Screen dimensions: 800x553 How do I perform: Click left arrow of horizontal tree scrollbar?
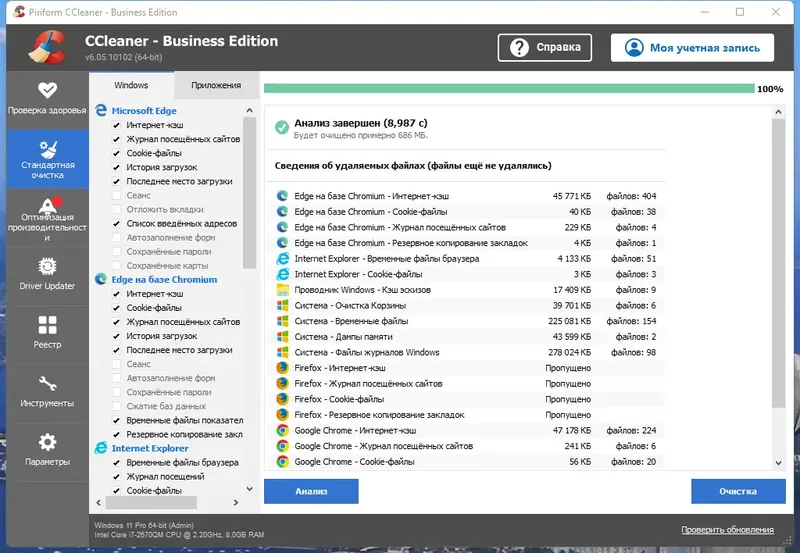coord(98,502)
